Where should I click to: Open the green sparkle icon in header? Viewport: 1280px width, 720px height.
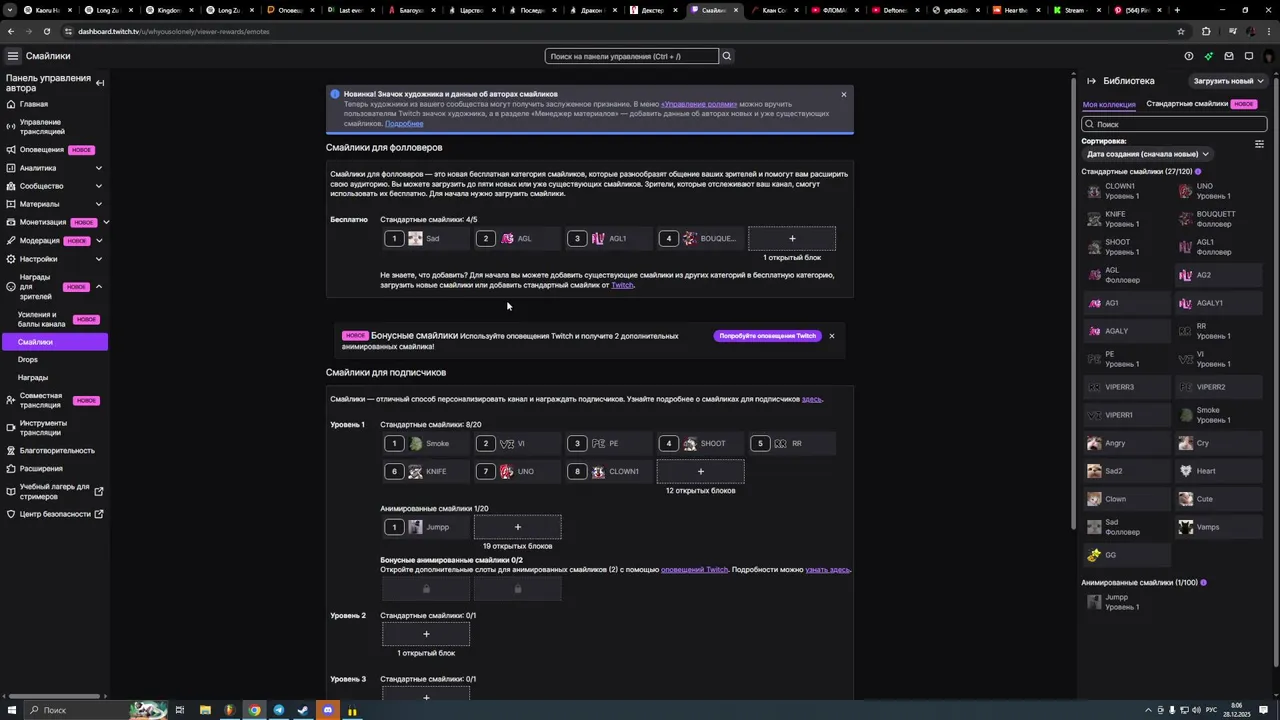coord(1208,56)
